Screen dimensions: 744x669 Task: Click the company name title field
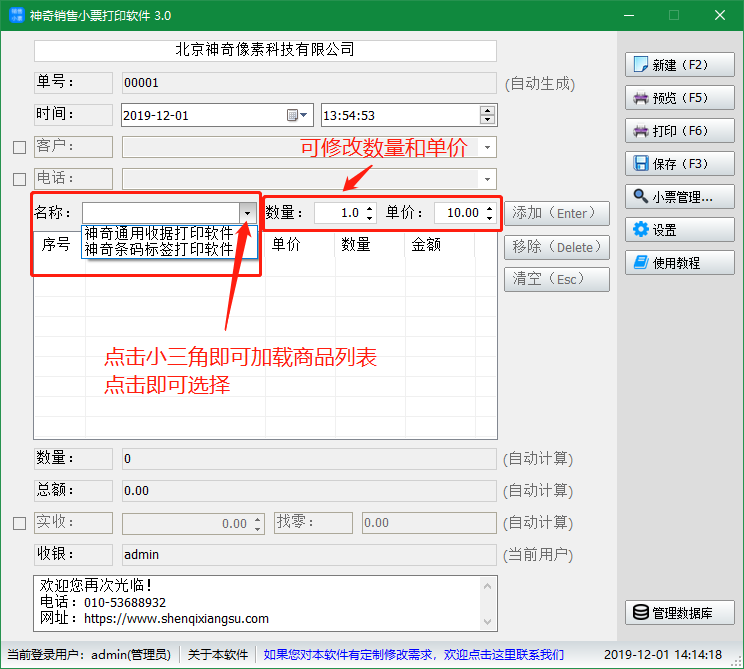coord(265,50)
